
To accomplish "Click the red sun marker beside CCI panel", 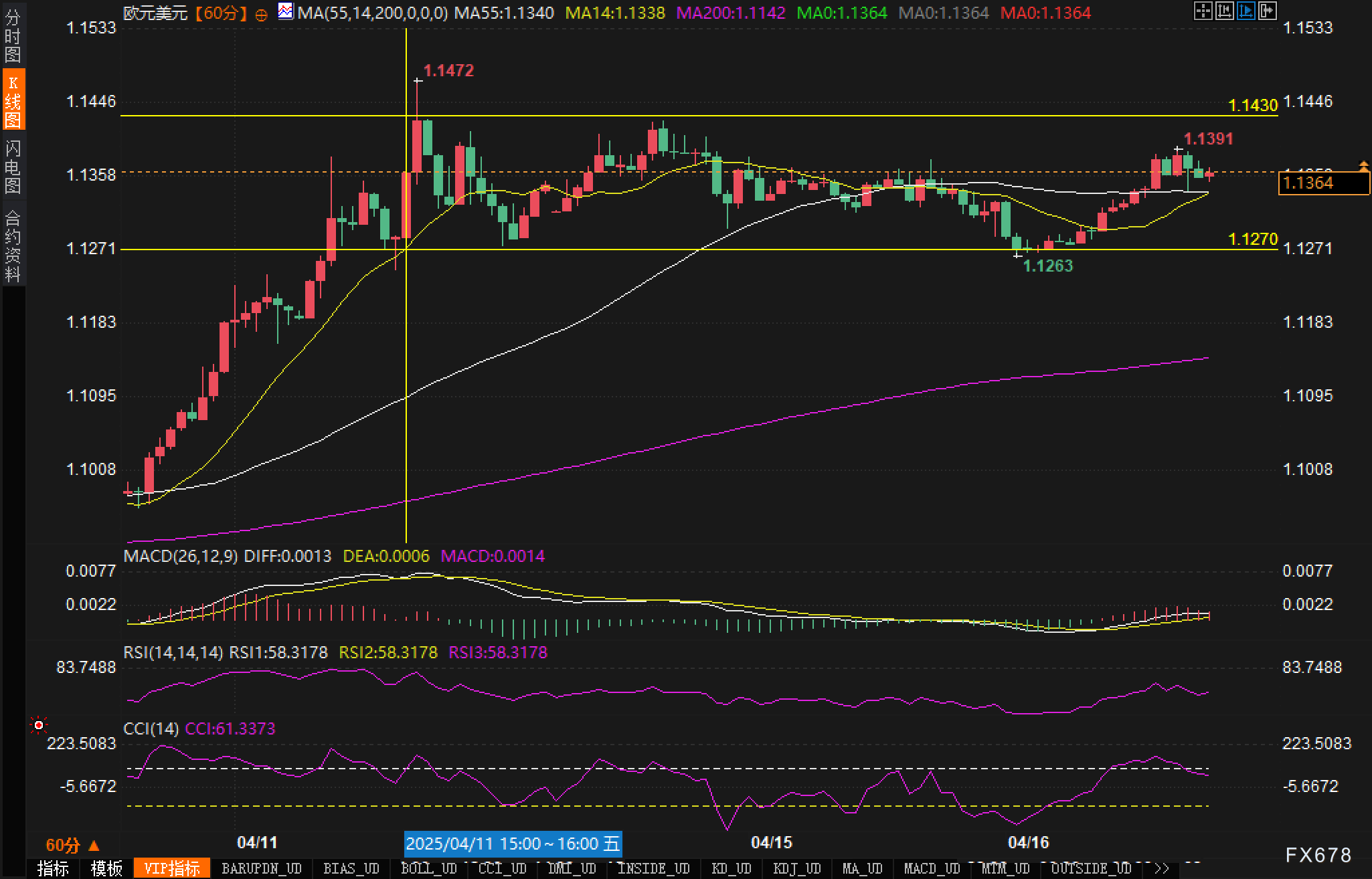I will tap(39, 725).
